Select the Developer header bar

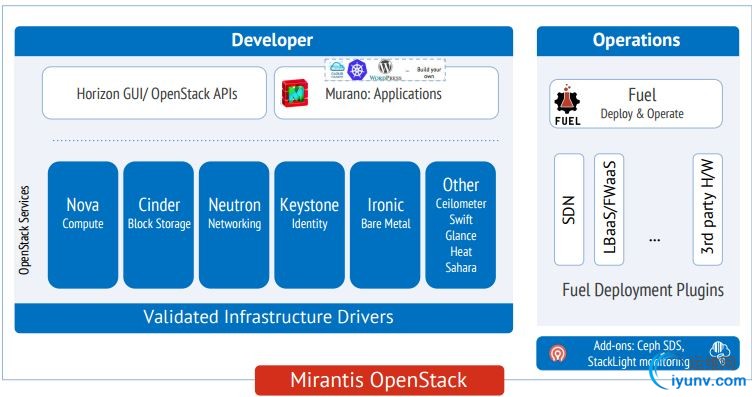pyautogui.click(x=264, y=41)
